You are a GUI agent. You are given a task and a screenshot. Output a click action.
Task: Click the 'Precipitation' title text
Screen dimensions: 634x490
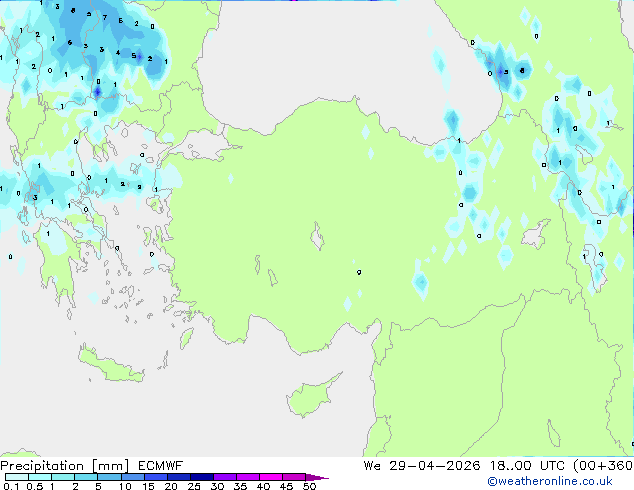[42, 466]
